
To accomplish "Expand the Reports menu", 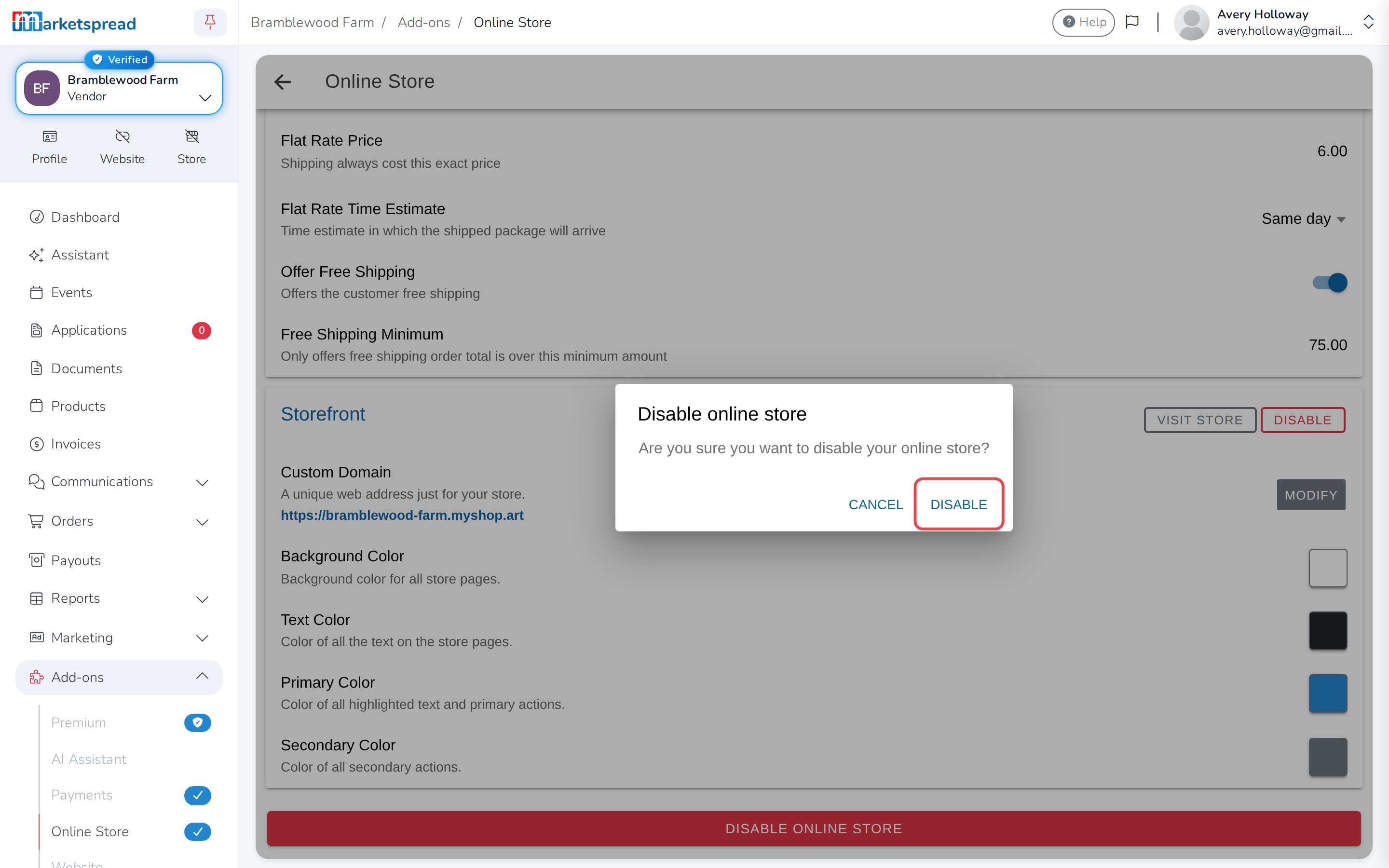I will (x=202, y=599).
